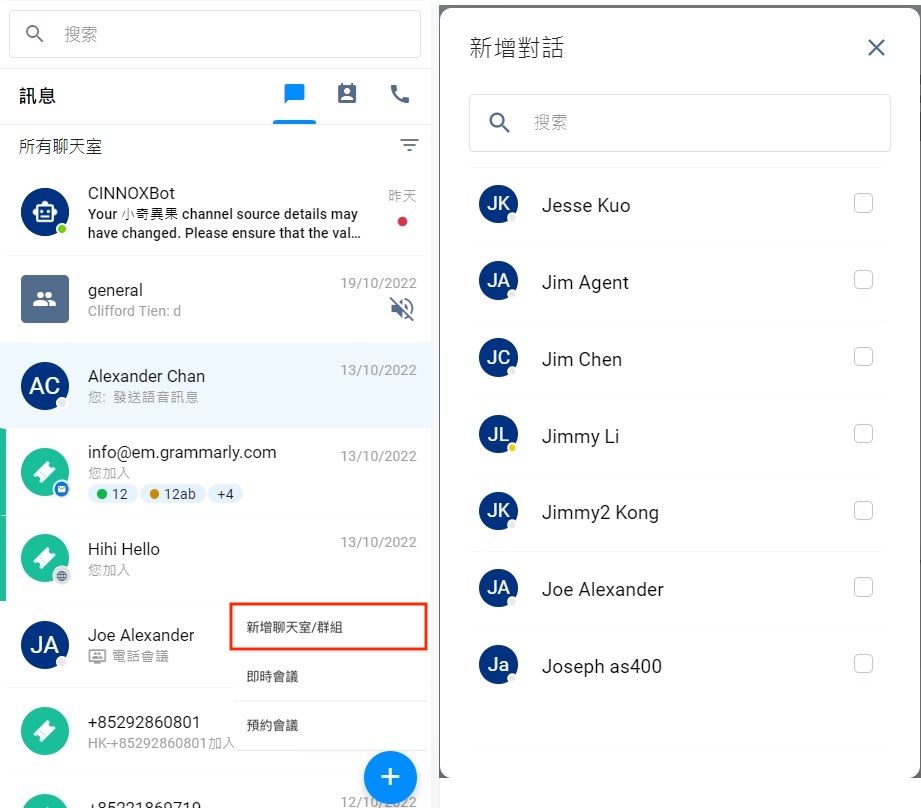Screen dimensions: 921x808
Task: Click the name Joseph as400
Action: click(x=601, y=666)
